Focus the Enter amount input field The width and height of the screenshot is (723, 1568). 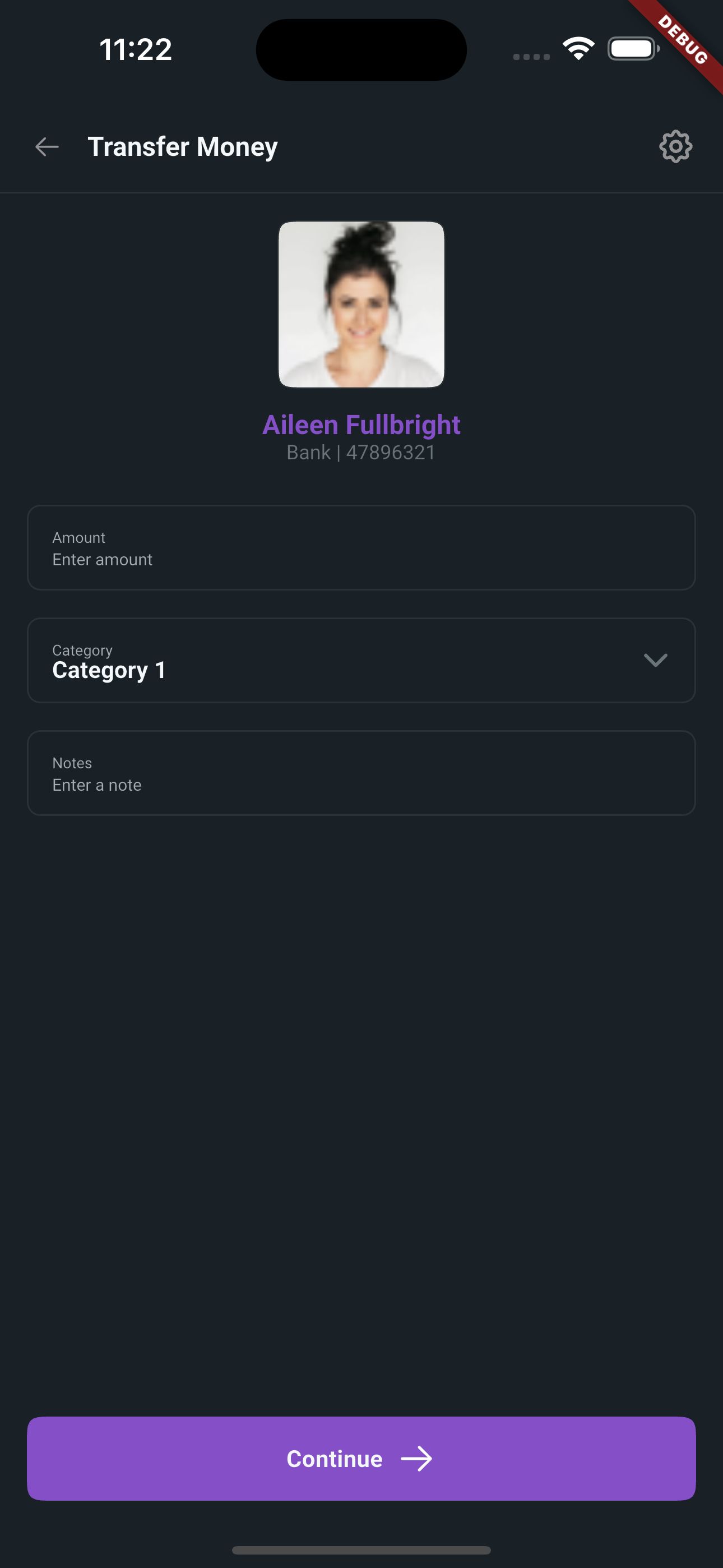(361, 547)
